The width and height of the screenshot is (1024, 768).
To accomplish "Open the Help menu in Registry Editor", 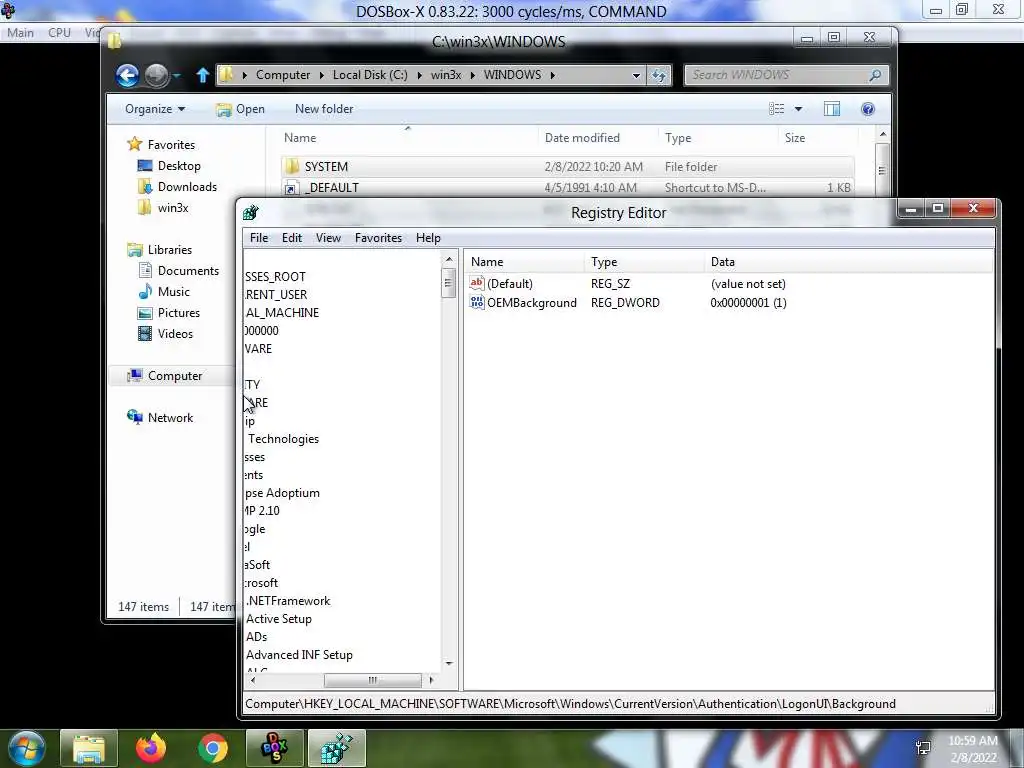I will point(428,238).
